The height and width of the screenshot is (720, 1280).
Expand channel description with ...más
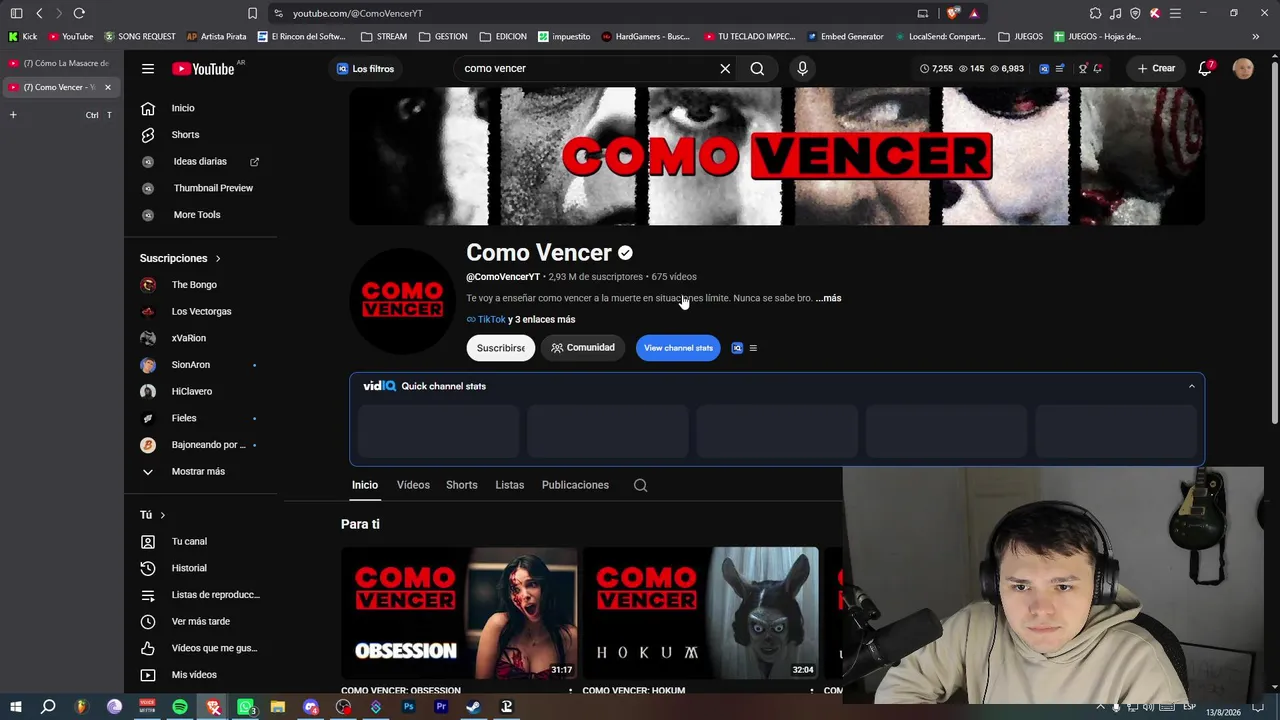[828, 298]
